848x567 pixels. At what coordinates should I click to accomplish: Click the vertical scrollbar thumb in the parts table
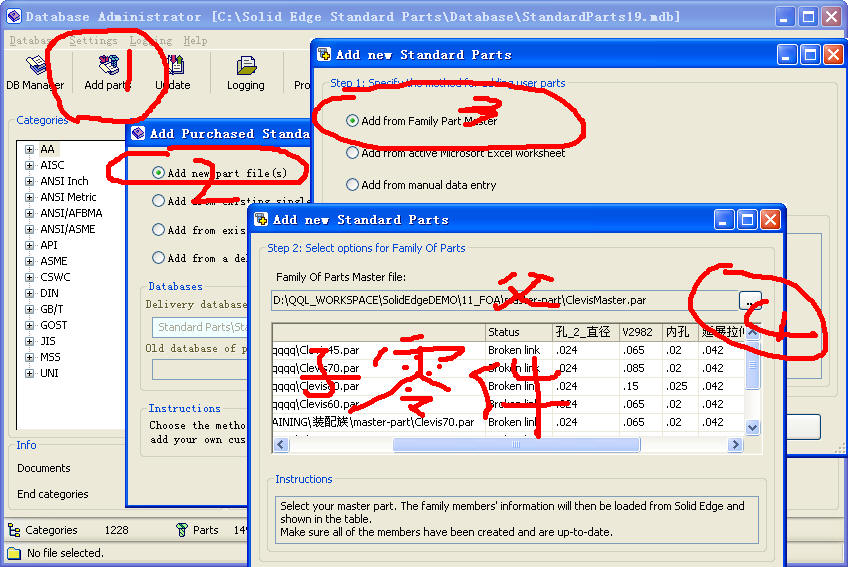[x=752, y=365]
